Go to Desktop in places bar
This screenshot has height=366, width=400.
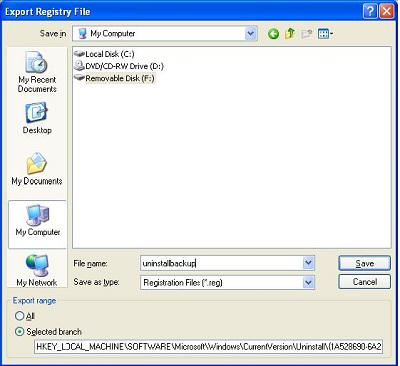tap(37, 118)
